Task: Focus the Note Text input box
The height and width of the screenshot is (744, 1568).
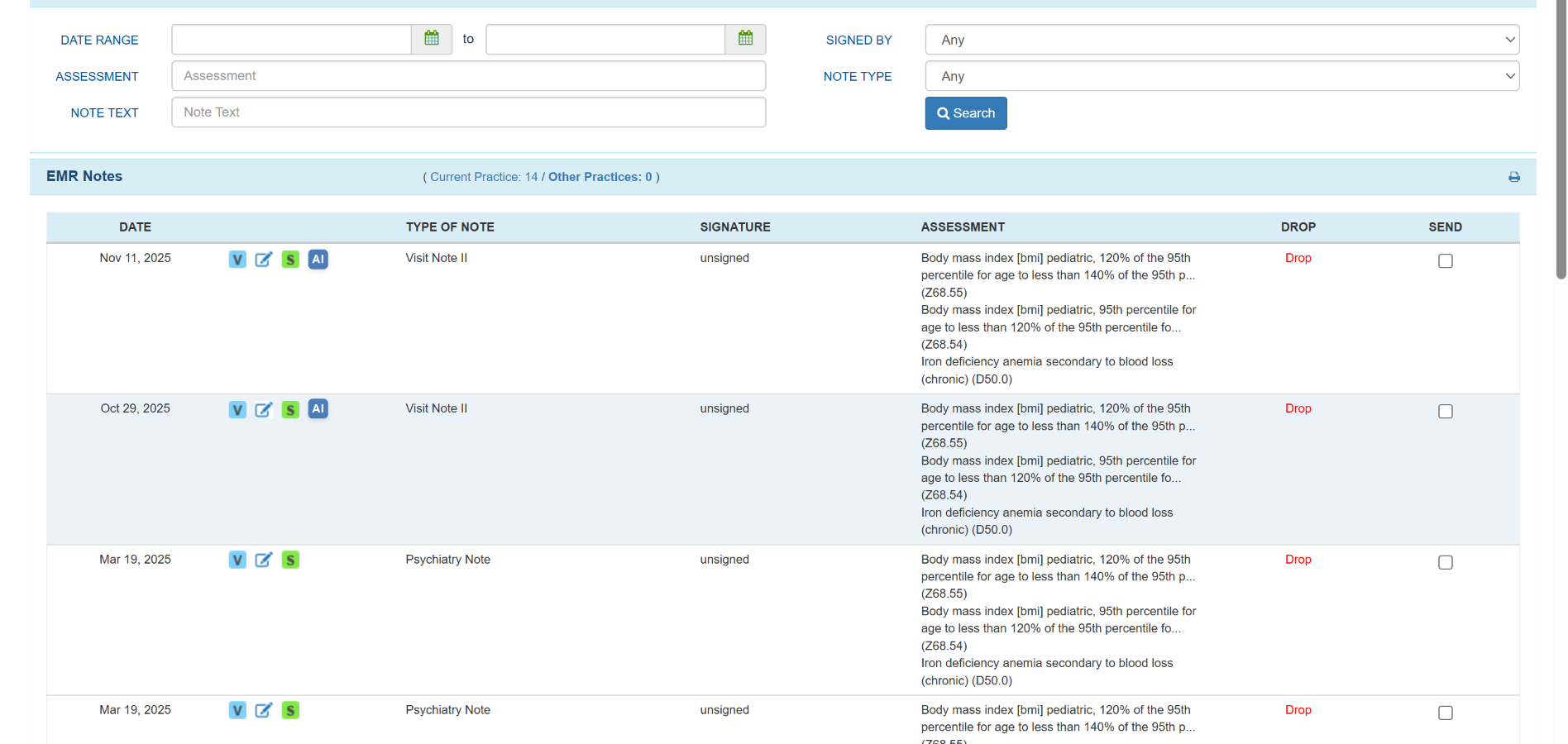Action: [x=468, y=112]
